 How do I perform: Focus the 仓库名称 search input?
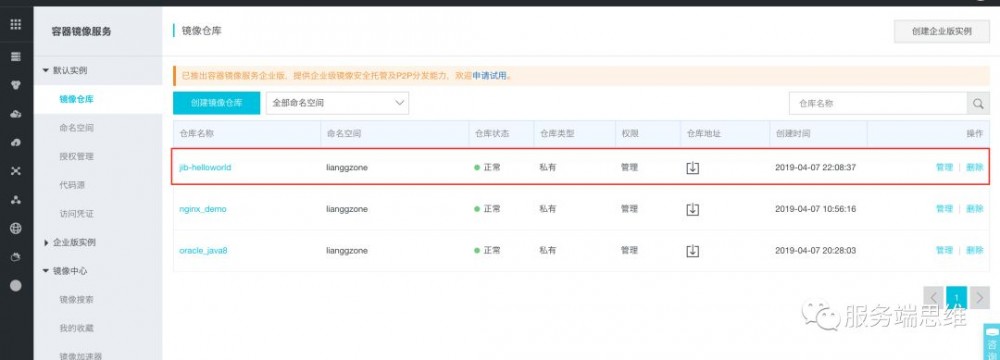879,103
